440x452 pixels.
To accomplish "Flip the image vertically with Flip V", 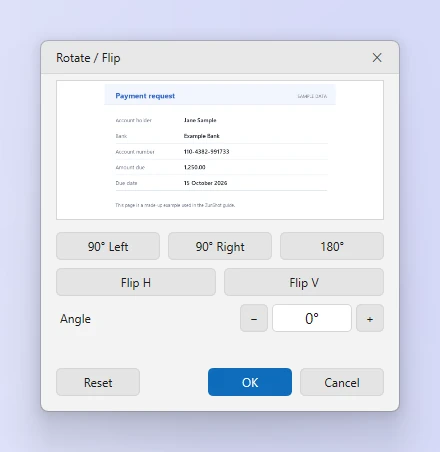I will (304, 282).
